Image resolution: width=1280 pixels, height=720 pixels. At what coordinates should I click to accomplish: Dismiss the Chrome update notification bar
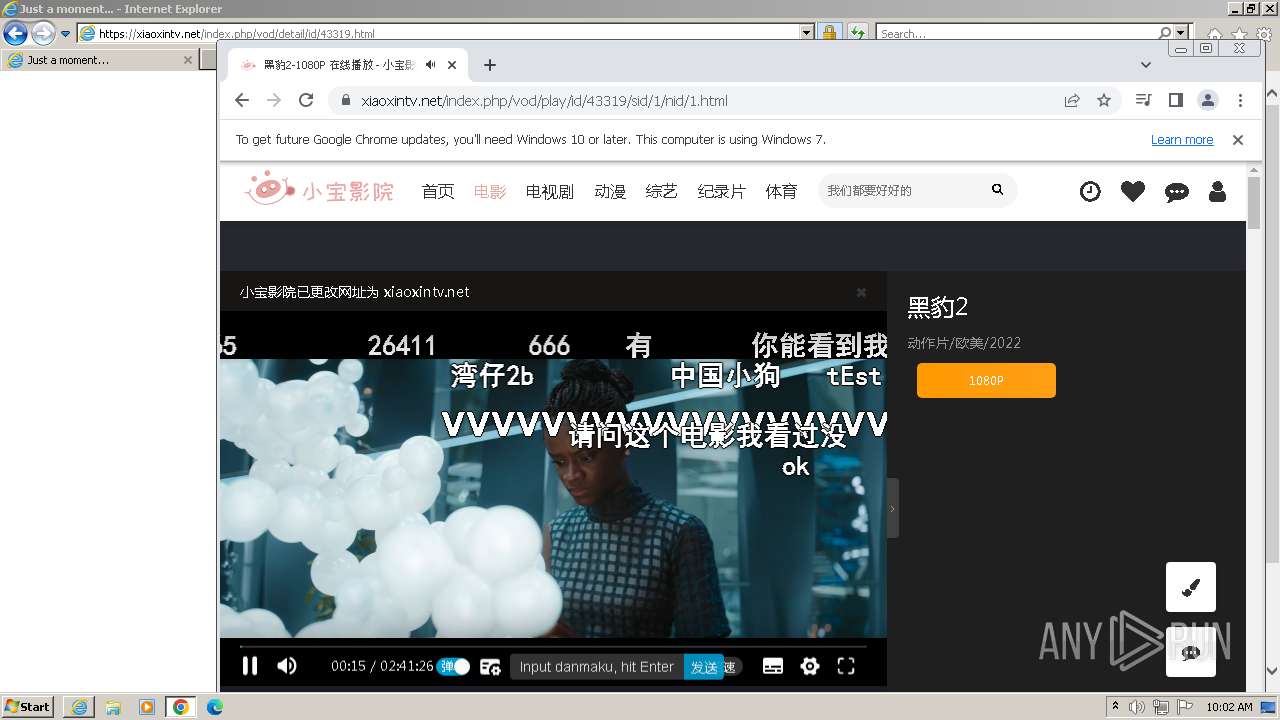click(1238, 140)
